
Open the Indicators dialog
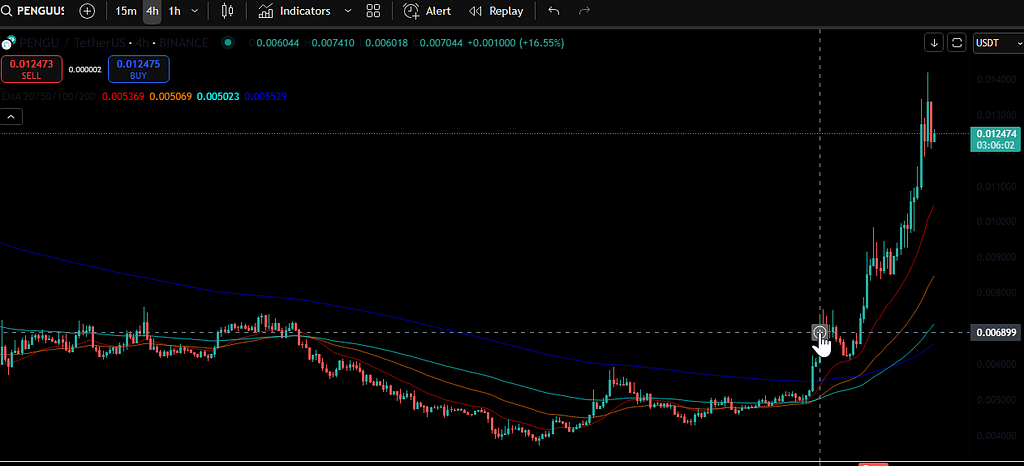[x=294, y=11]
